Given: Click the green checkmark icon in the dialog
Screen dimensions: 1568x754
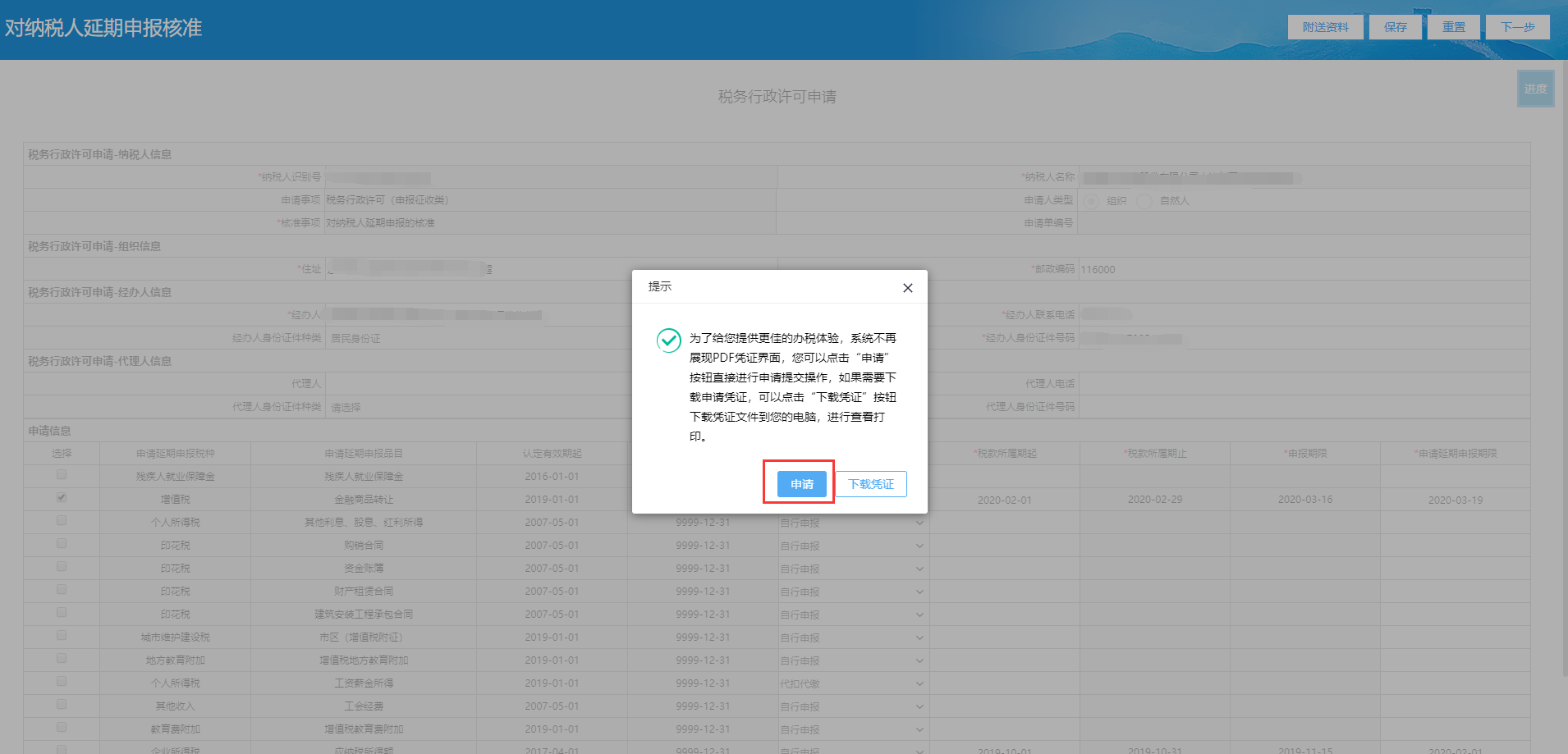Looking at the screenshot, I should (669, 340).
